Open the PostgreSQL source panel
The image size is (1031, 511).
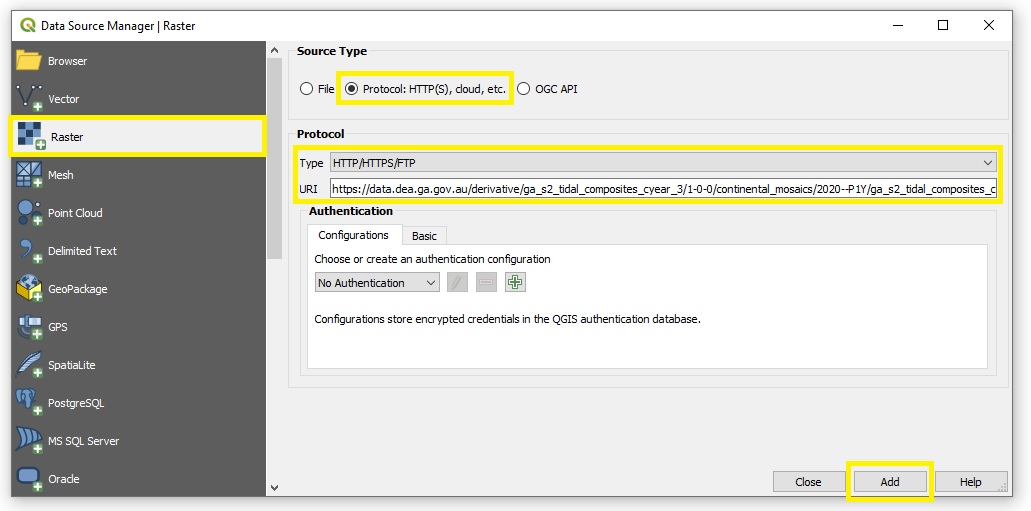click(138, 404)
